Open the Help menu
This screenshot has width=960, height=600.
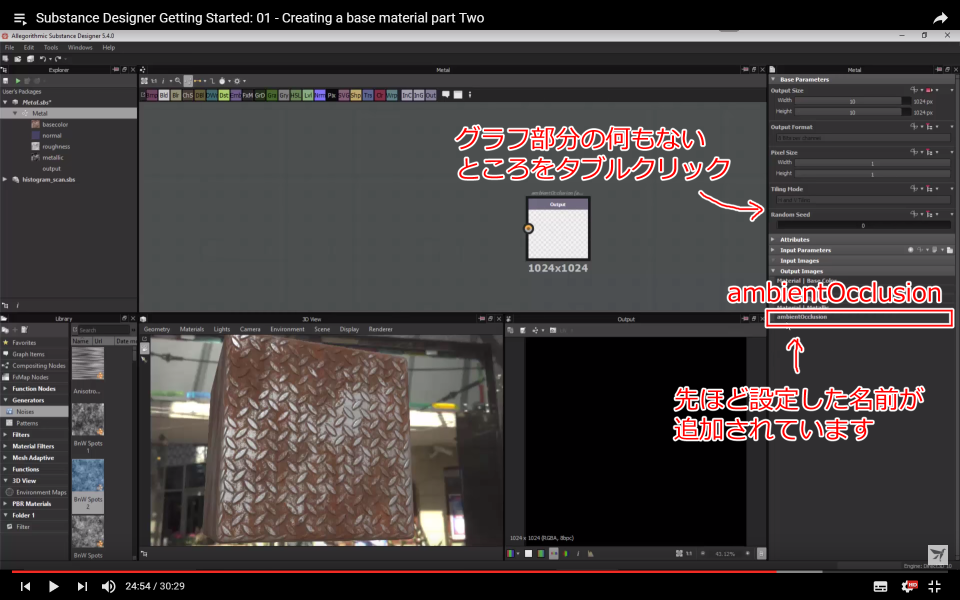pos(108,47)
